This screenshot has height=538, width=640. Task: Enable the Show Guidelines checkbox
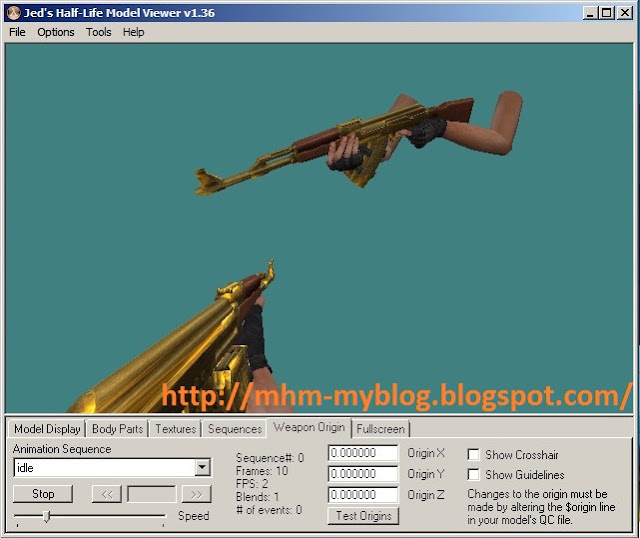pos(473,474)
